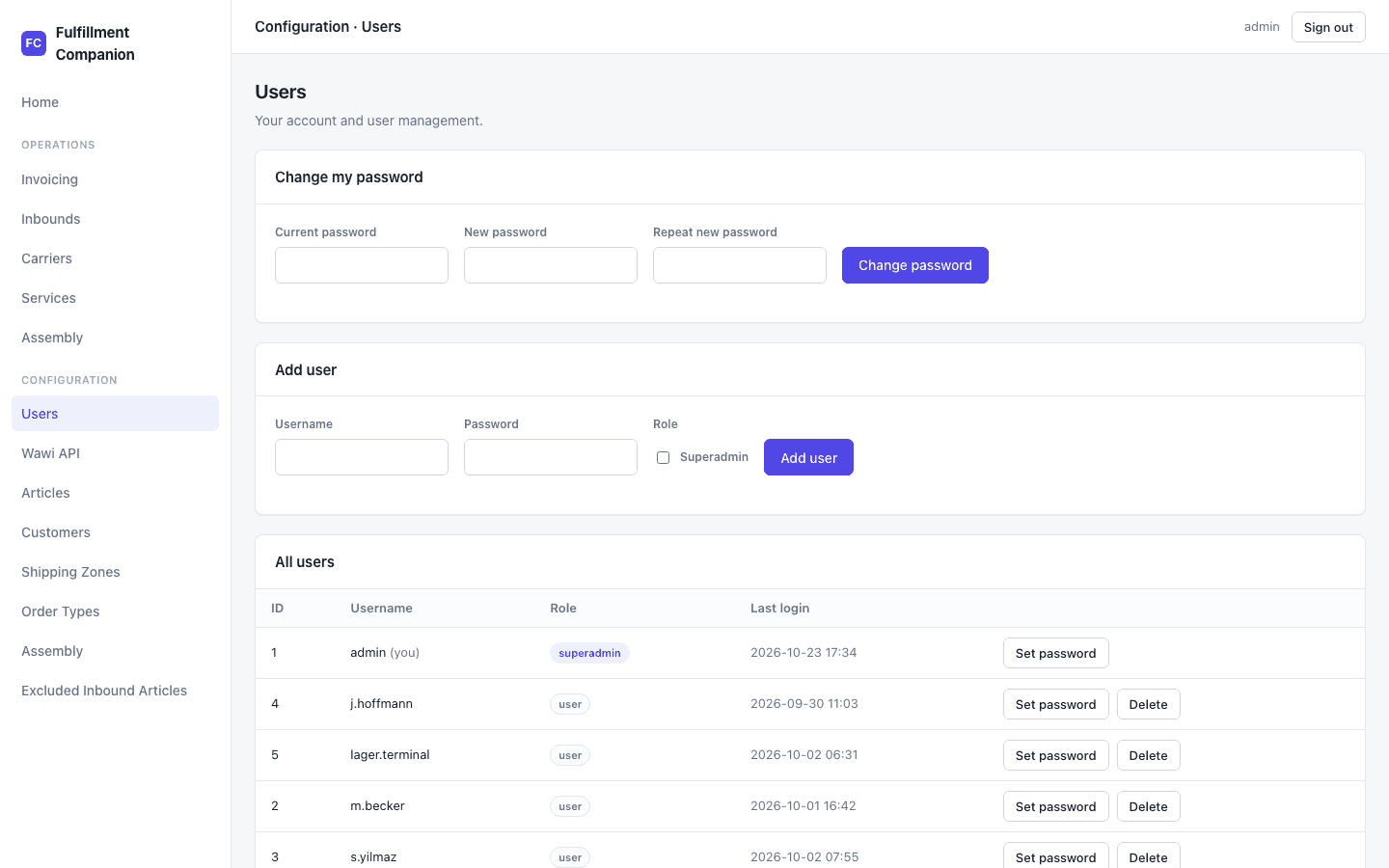Delete the user j.hoffmann

pos(1148,704)
